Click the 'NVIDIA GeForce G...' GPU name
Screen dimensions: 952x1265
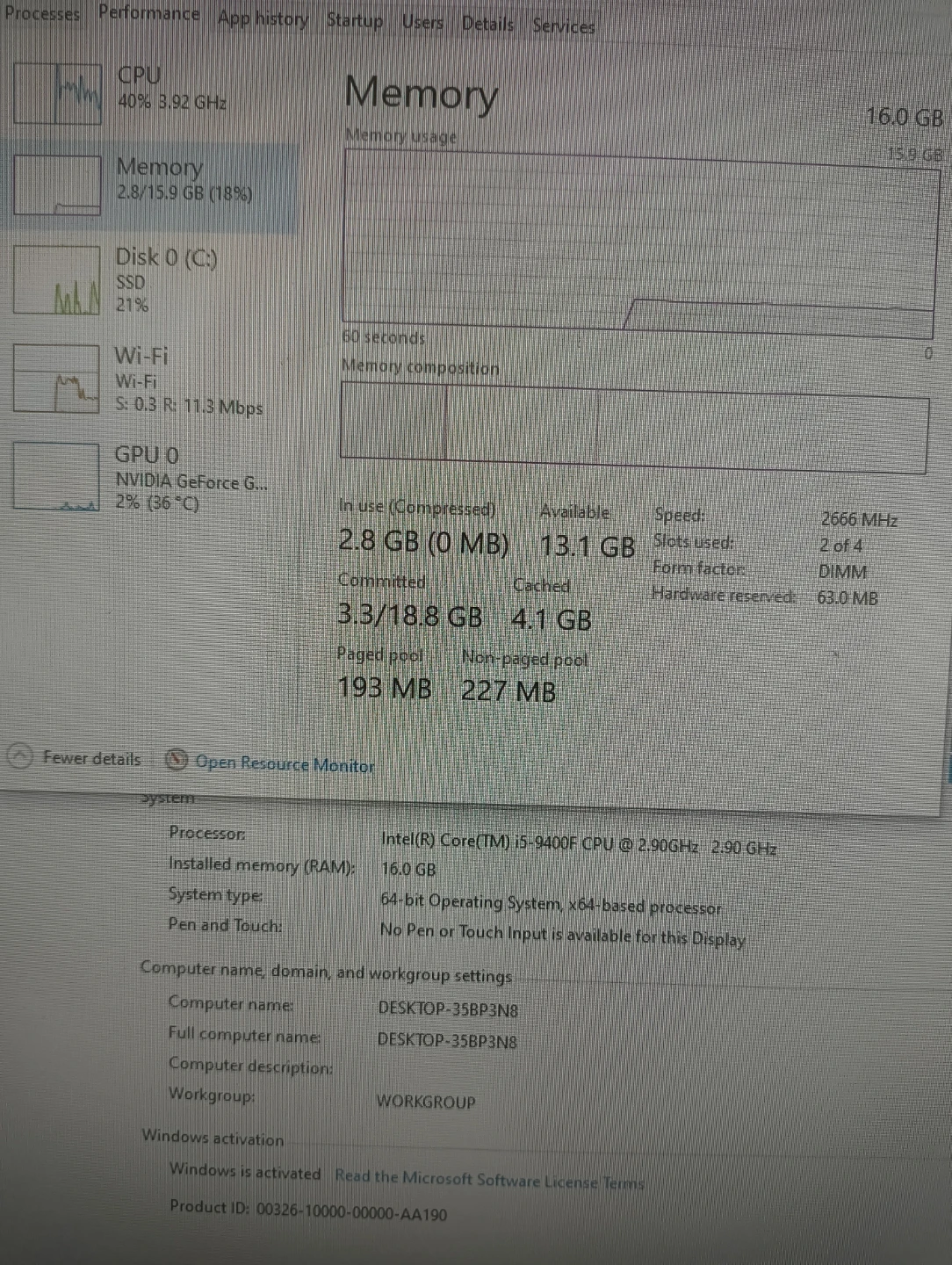191,481
